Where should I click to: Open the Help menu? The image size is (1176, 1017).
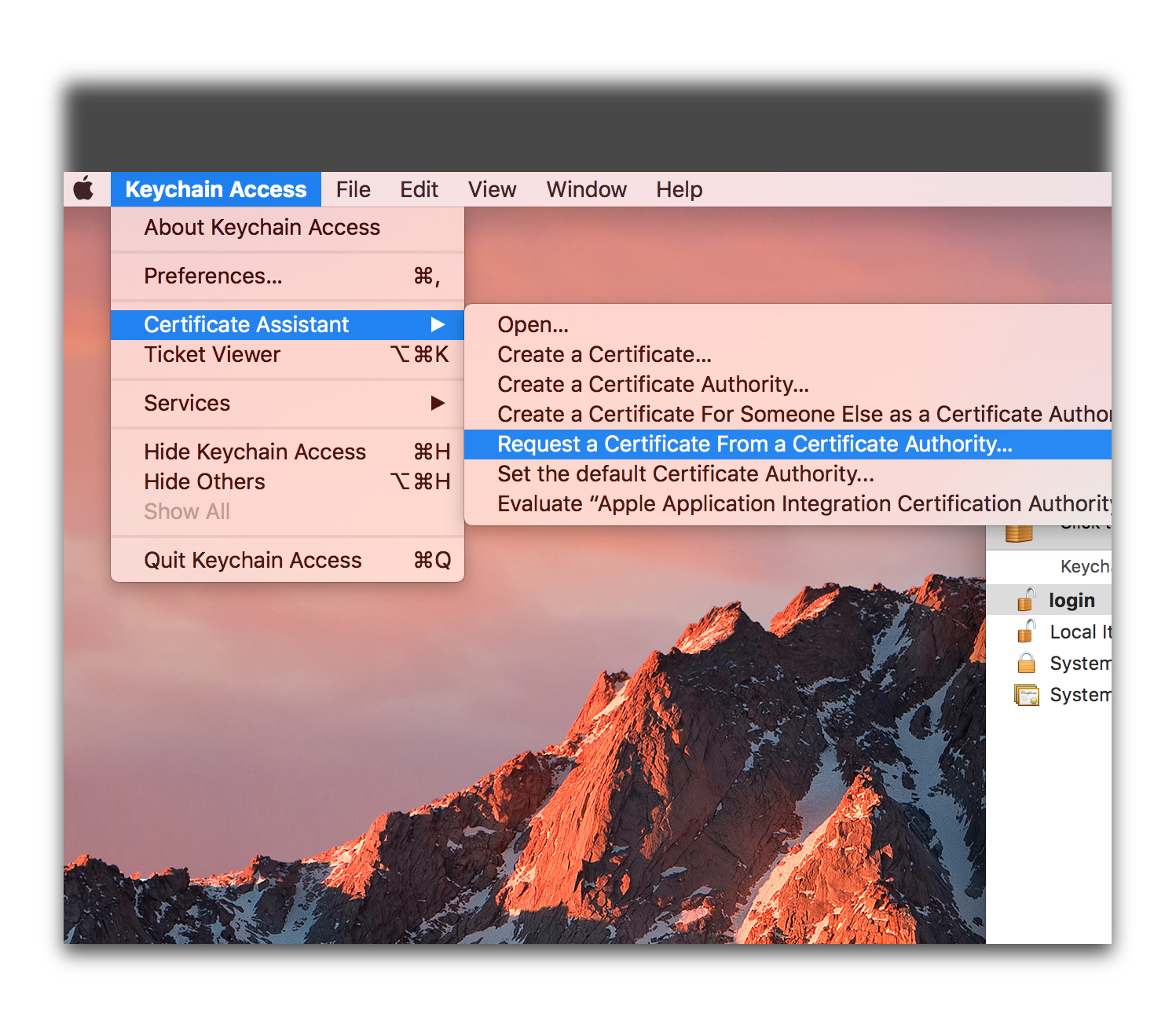tap(679, 189)
